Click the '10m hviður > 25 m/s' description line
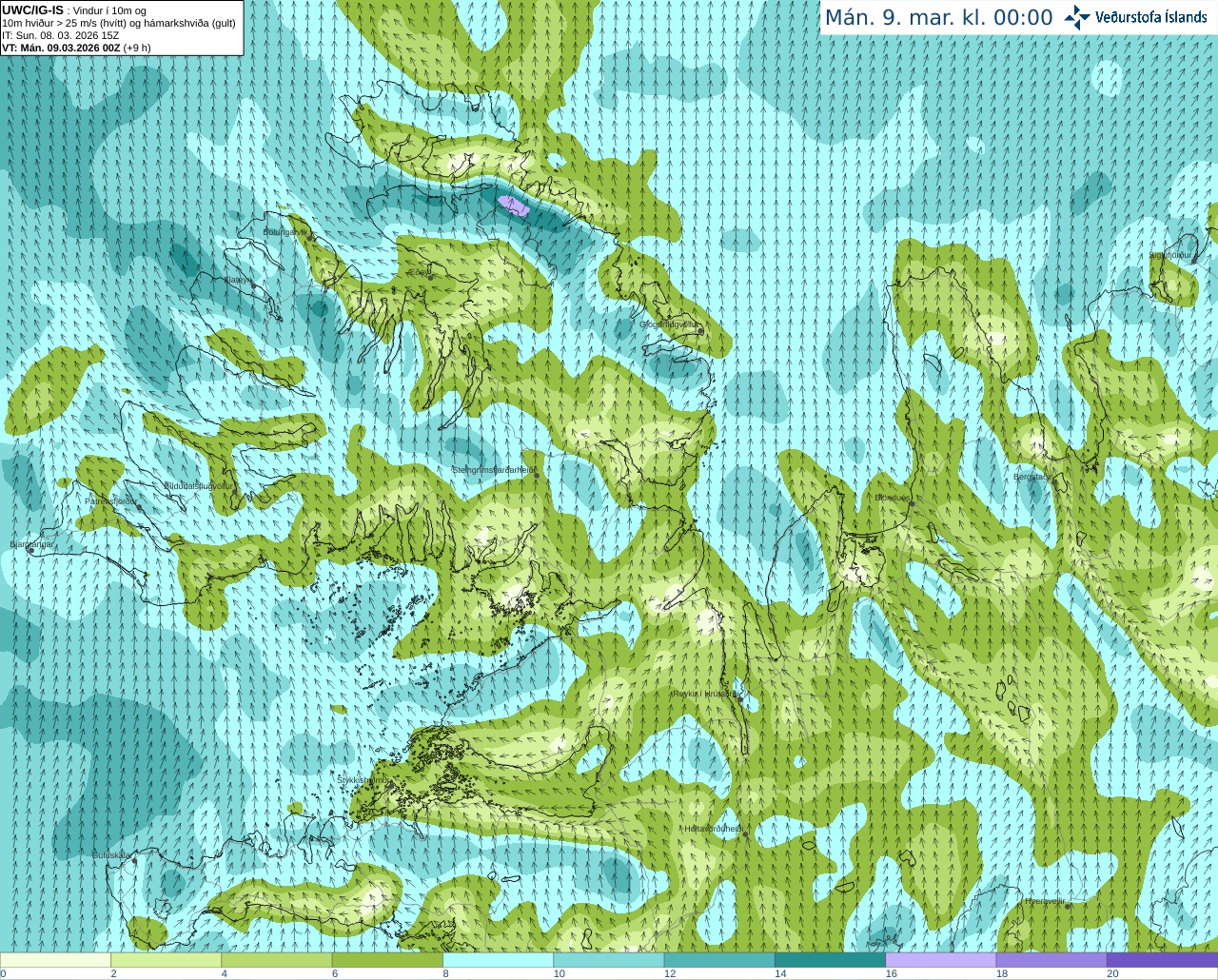Image resolution: width=1218 pixels, height=980 pixels. (x=118, y=23)
